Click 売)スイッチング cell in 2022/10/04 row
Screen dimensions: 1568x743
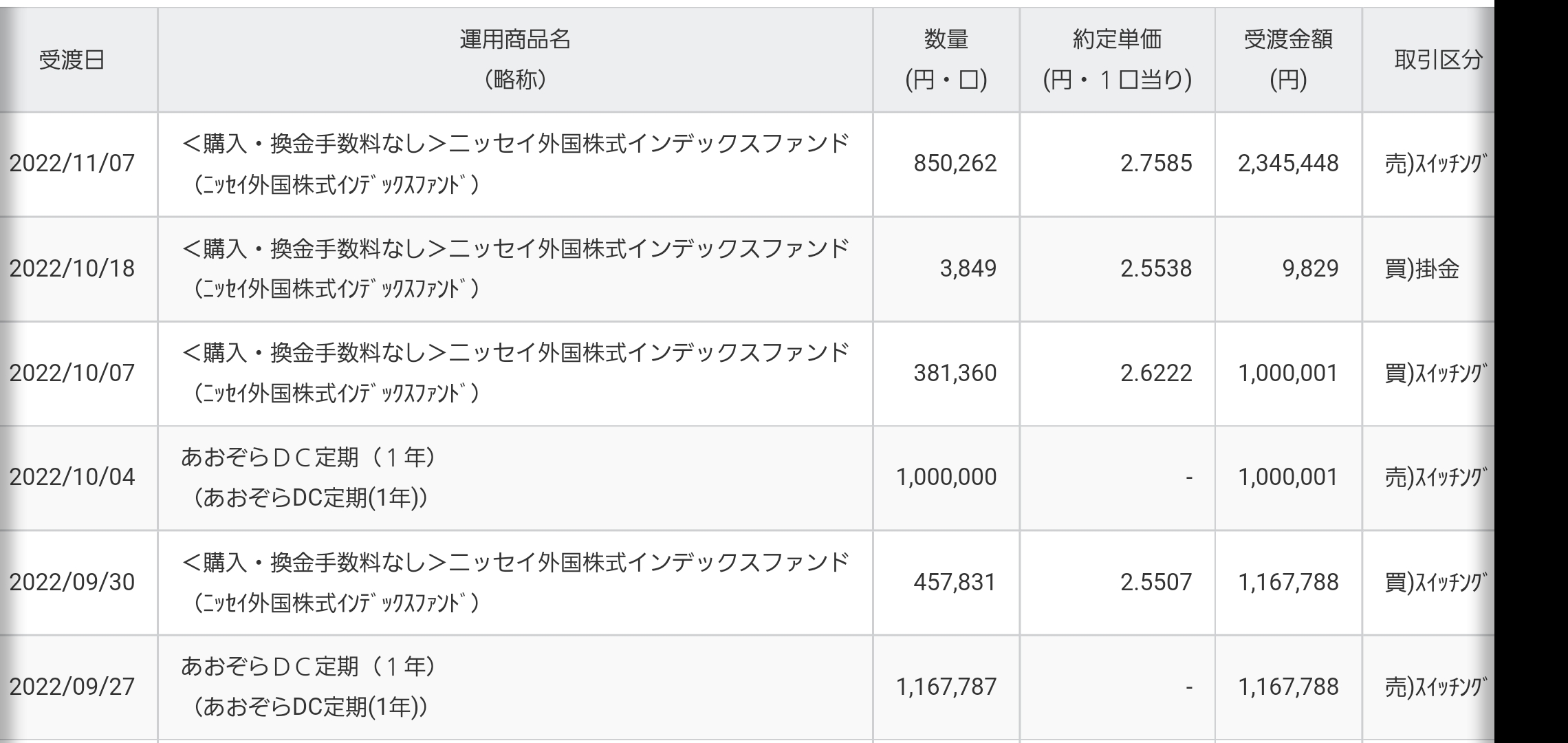tap(1429, 477)
